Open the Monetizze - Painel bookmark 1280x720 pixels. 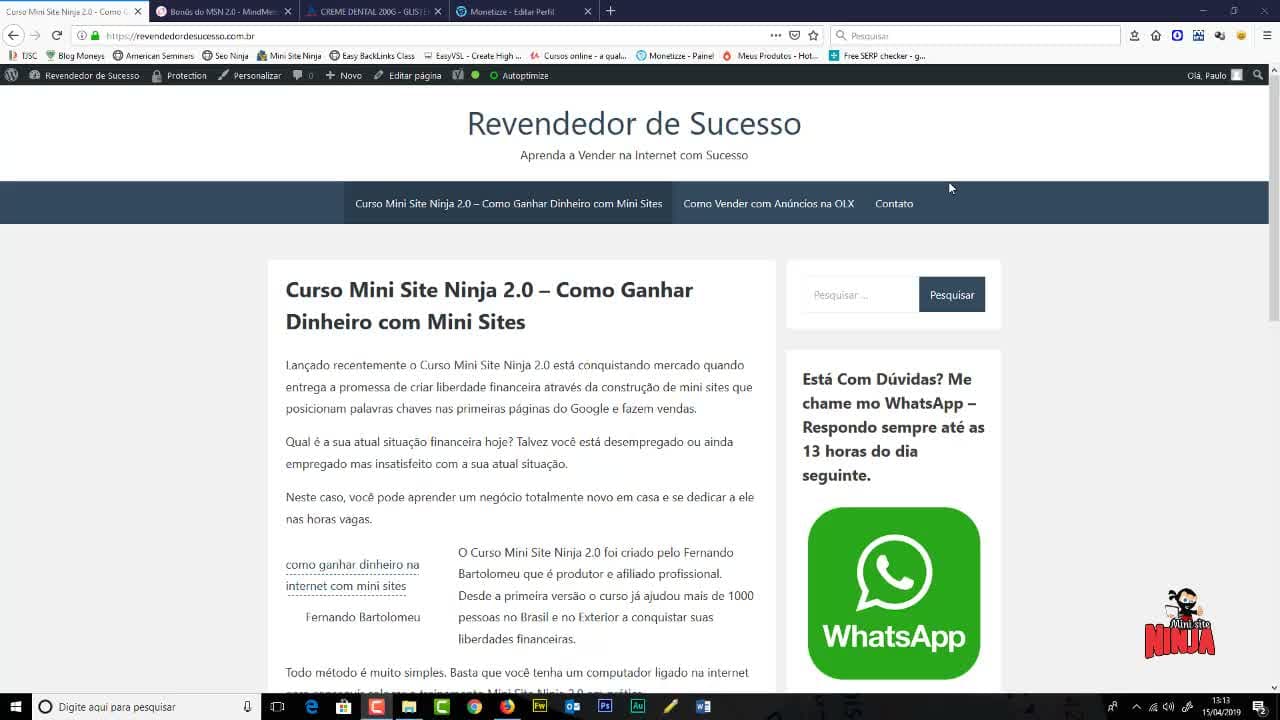click(x=674, y=56)
